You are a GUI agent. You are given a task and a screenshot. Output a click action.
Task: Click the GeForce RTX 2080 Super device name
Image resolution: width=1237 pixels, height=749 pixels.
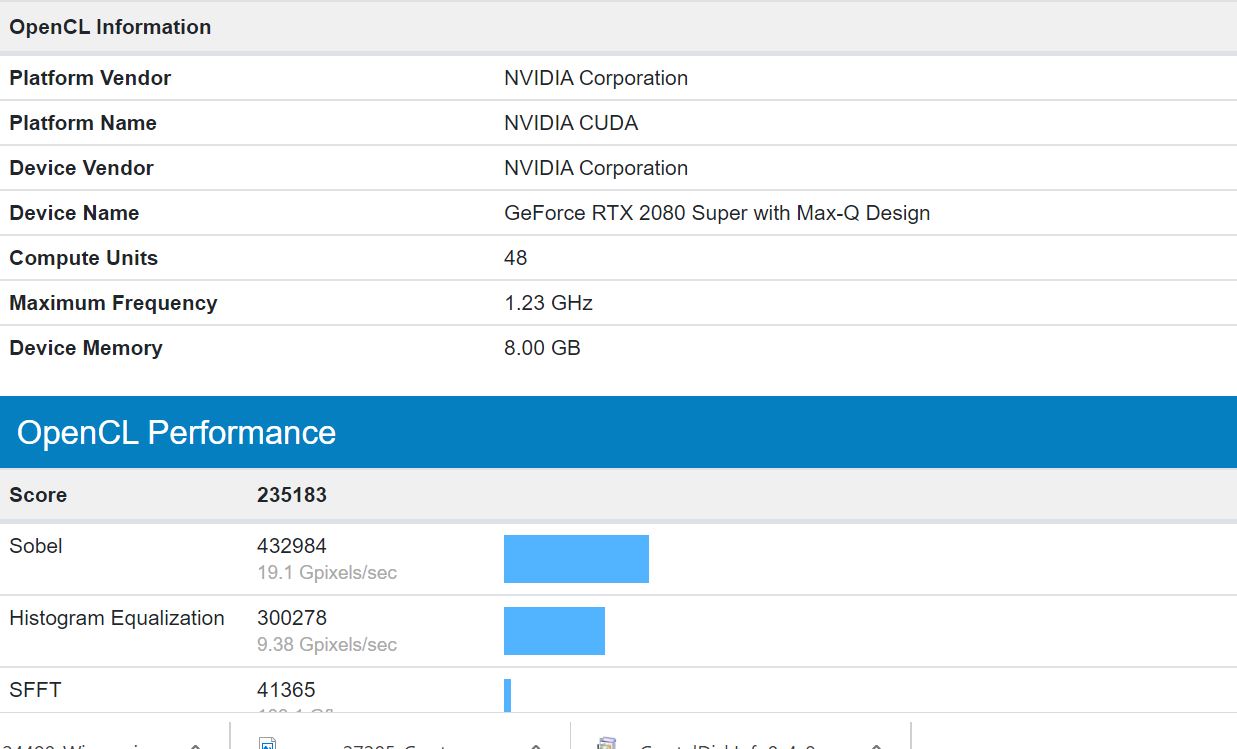click(717, 213)
